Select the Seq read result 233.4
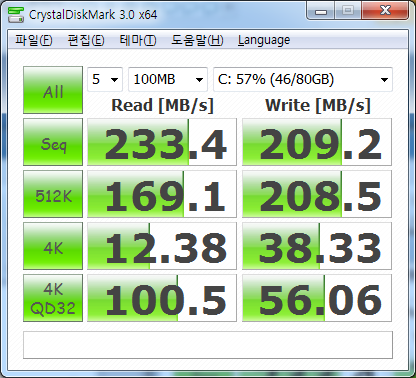Viewport: 416px width, 378px height. (x=162, y=142)
